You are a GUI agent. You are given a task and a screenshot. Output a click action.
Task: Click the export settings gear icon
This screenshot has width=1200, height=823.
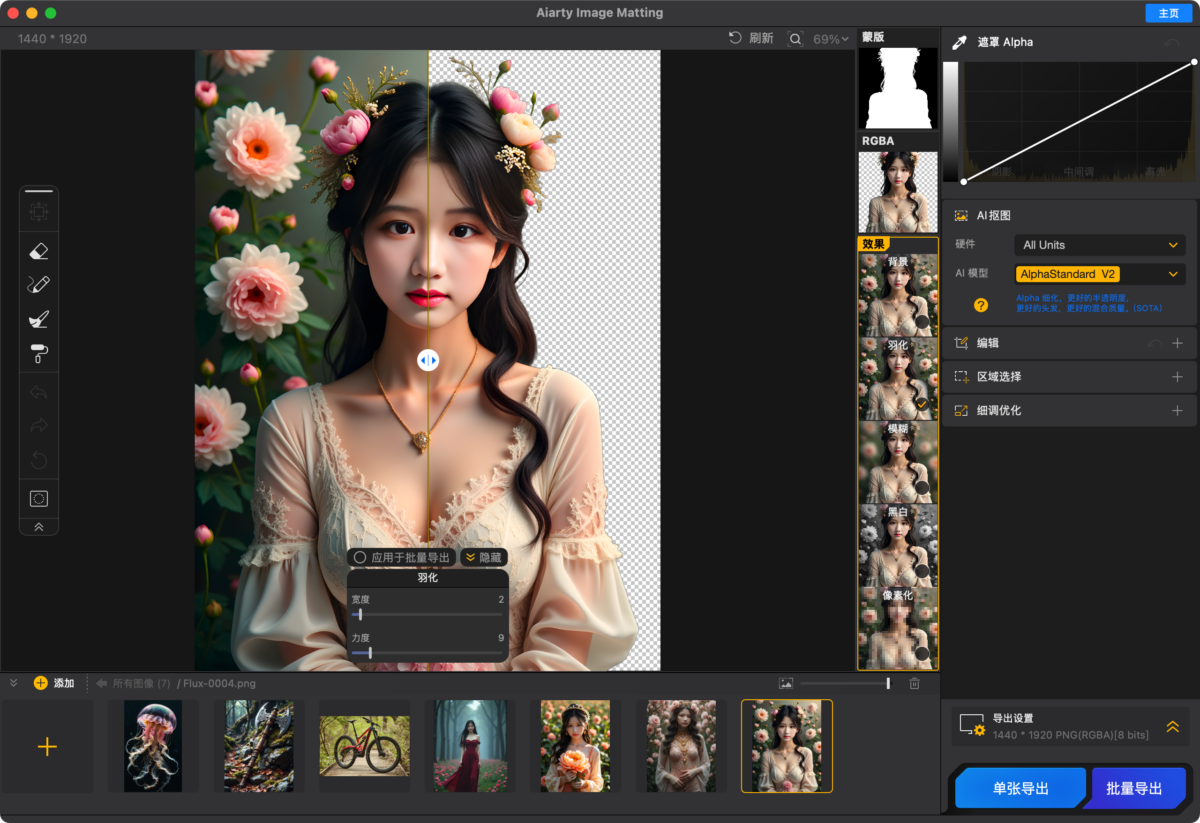pyautogui.click(x=972, y=726)
